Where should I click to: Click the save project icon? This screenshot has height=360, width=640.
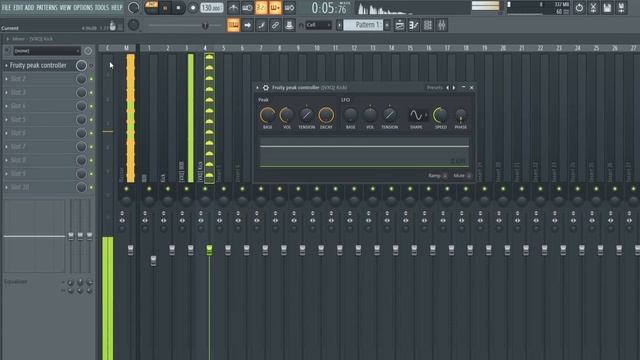607,8
